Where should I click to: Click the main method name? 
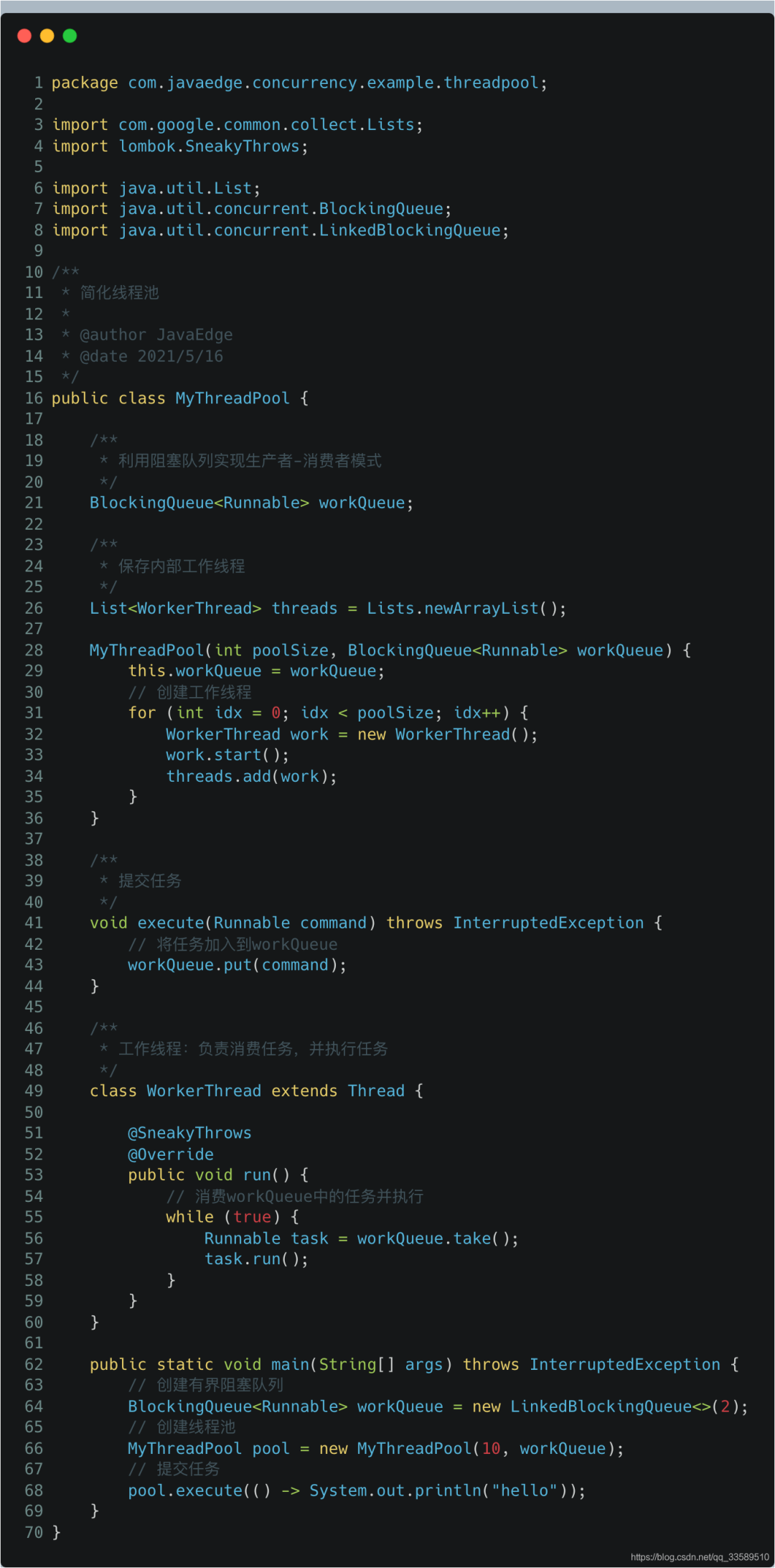290,1365
